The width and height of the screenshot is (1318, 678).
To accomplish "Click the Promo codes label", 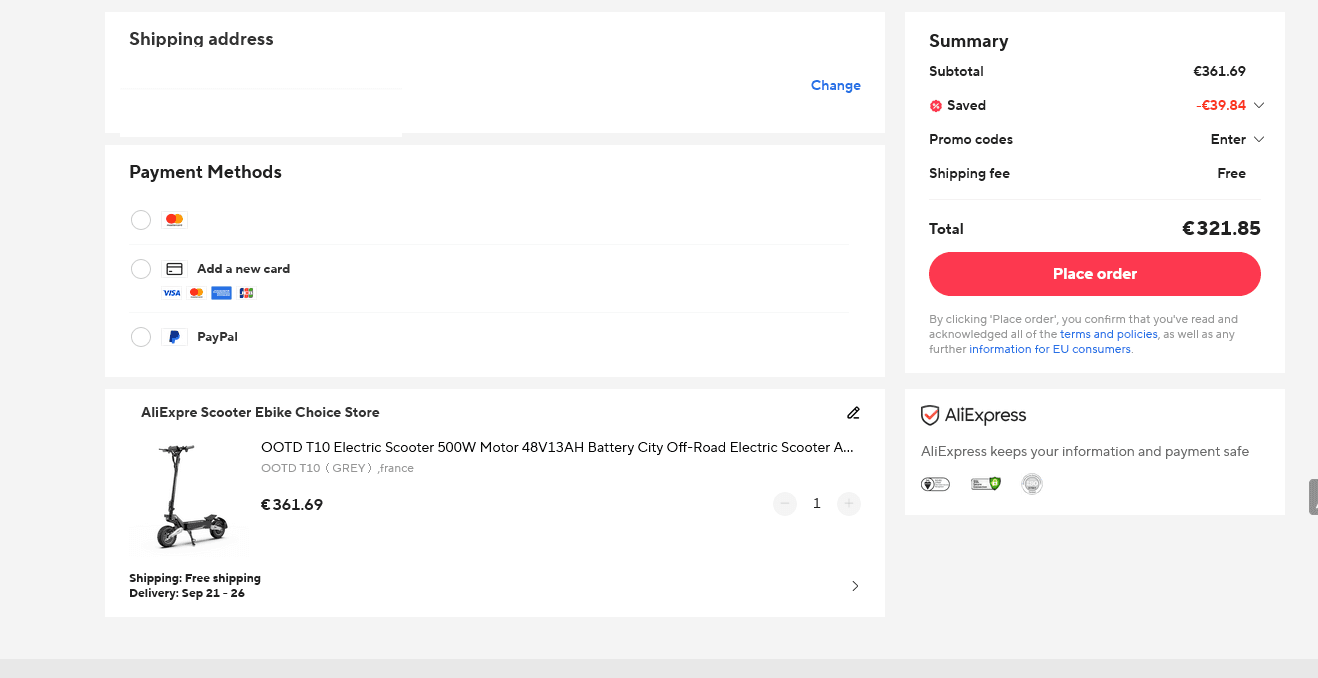I will 971,139.
